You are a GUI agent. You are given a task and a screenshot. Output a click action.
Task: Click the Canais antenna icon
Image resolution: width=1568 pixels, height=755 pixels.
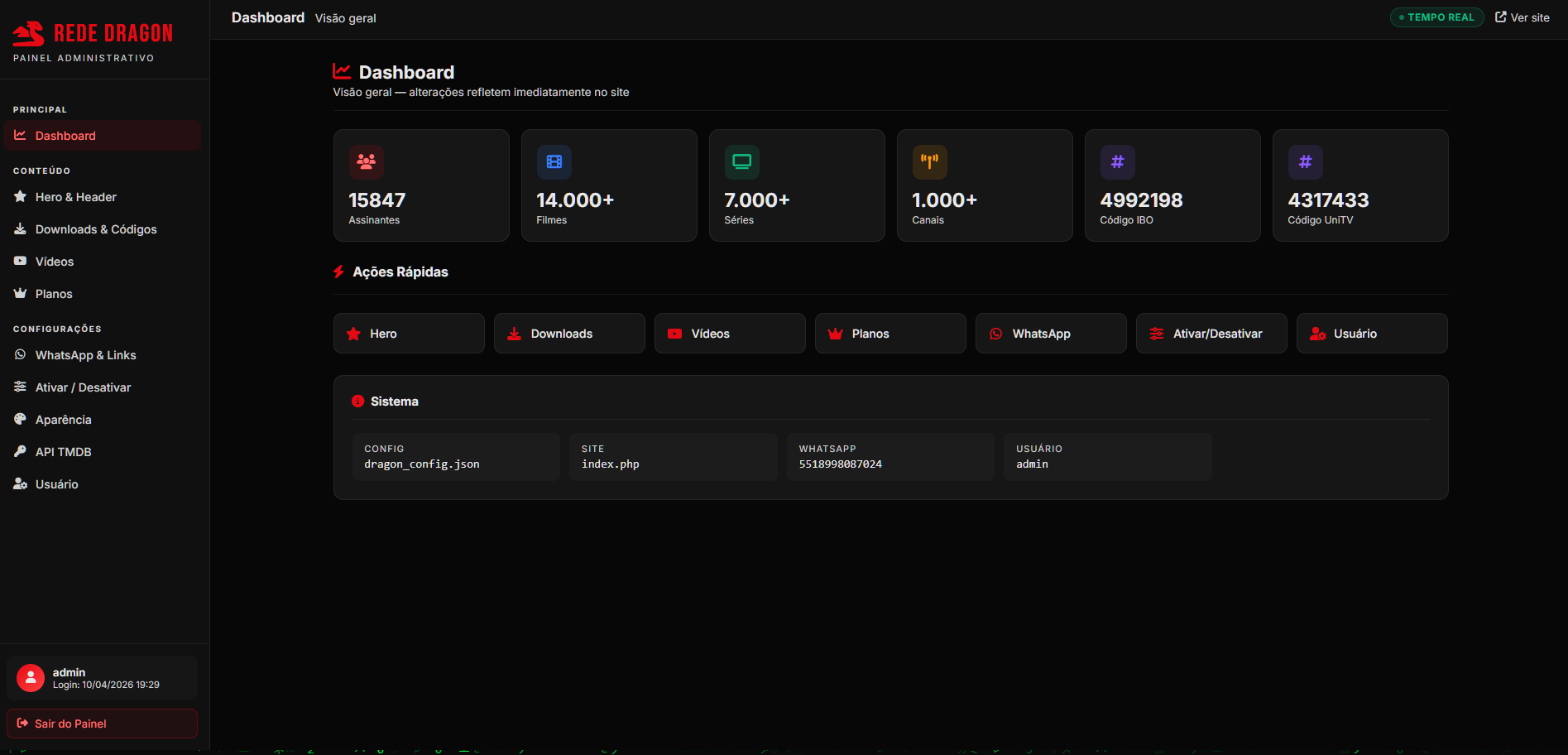click(930, 162)
